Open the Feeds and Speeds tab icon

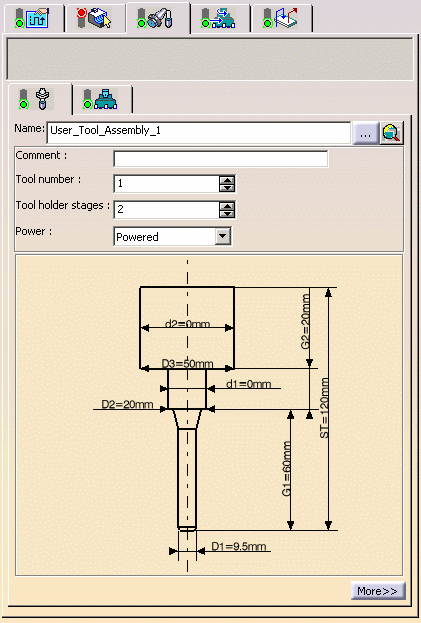(219, 18)
